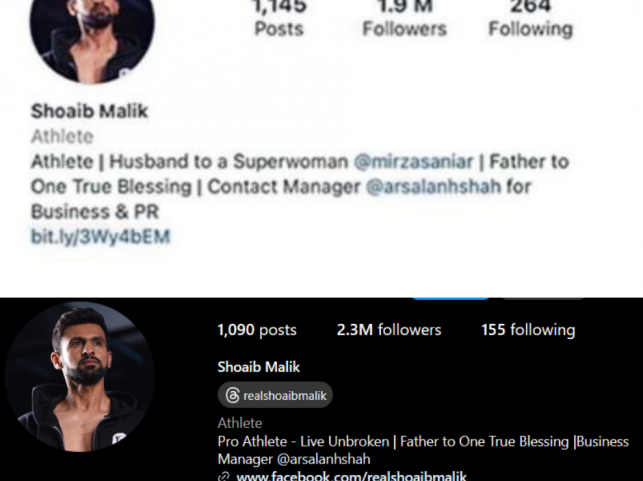View the 1.9 M Followers list

coord(404,18)
